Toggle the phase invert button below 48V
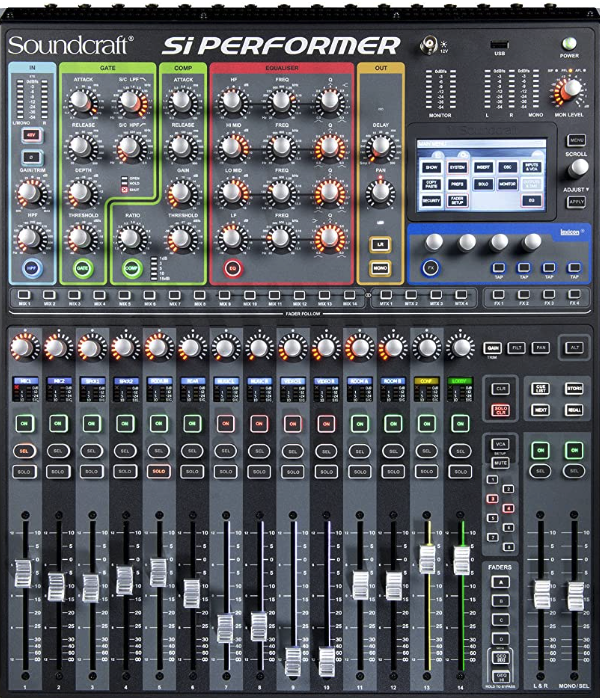 click(x=32, y=158)
